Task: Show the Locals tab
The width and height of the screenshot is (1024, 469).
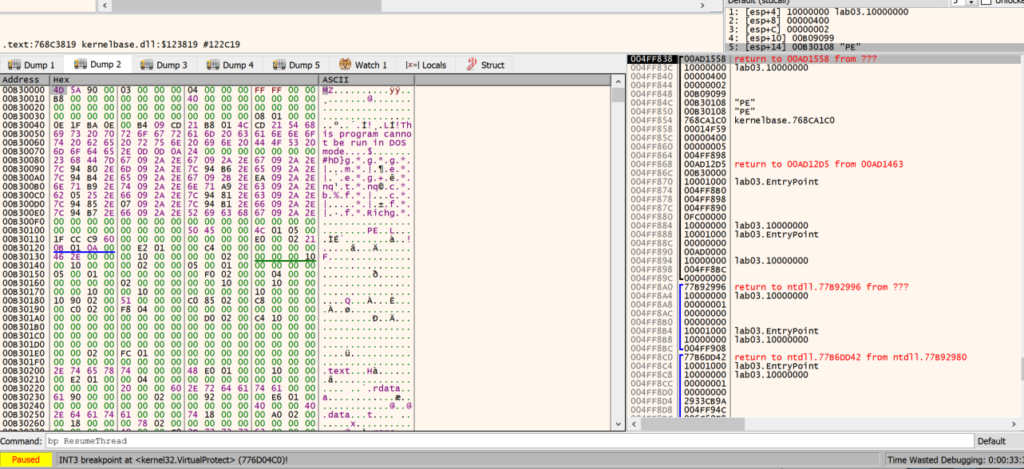Action: click(426, 65)
